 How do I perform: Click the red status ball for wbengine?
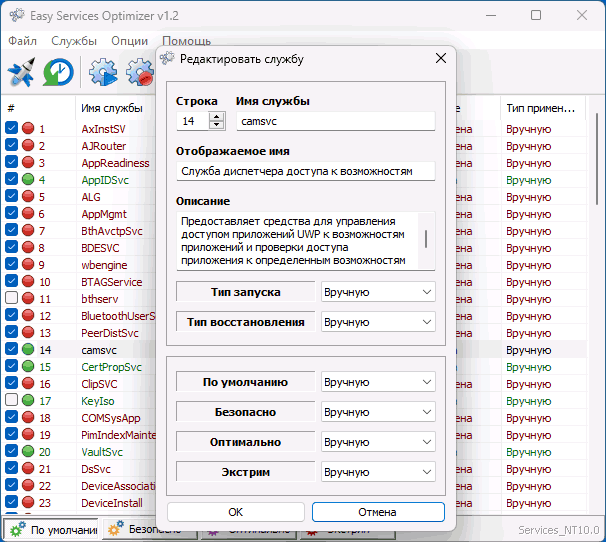pyautogui.click(x=28, y=264)
